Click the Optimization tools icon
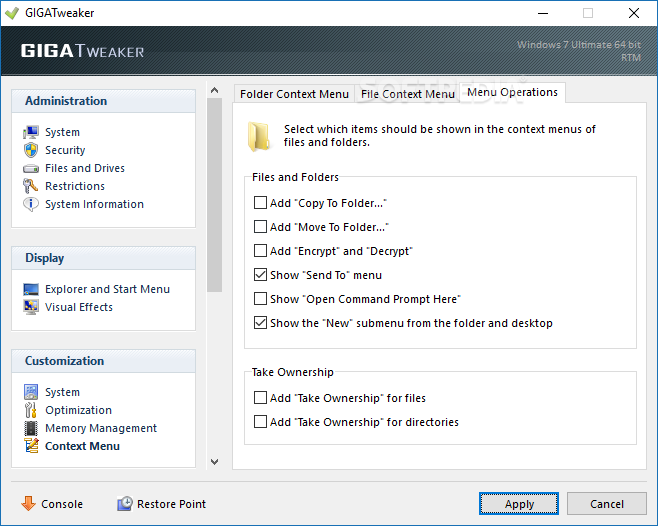 click(31, 410)
